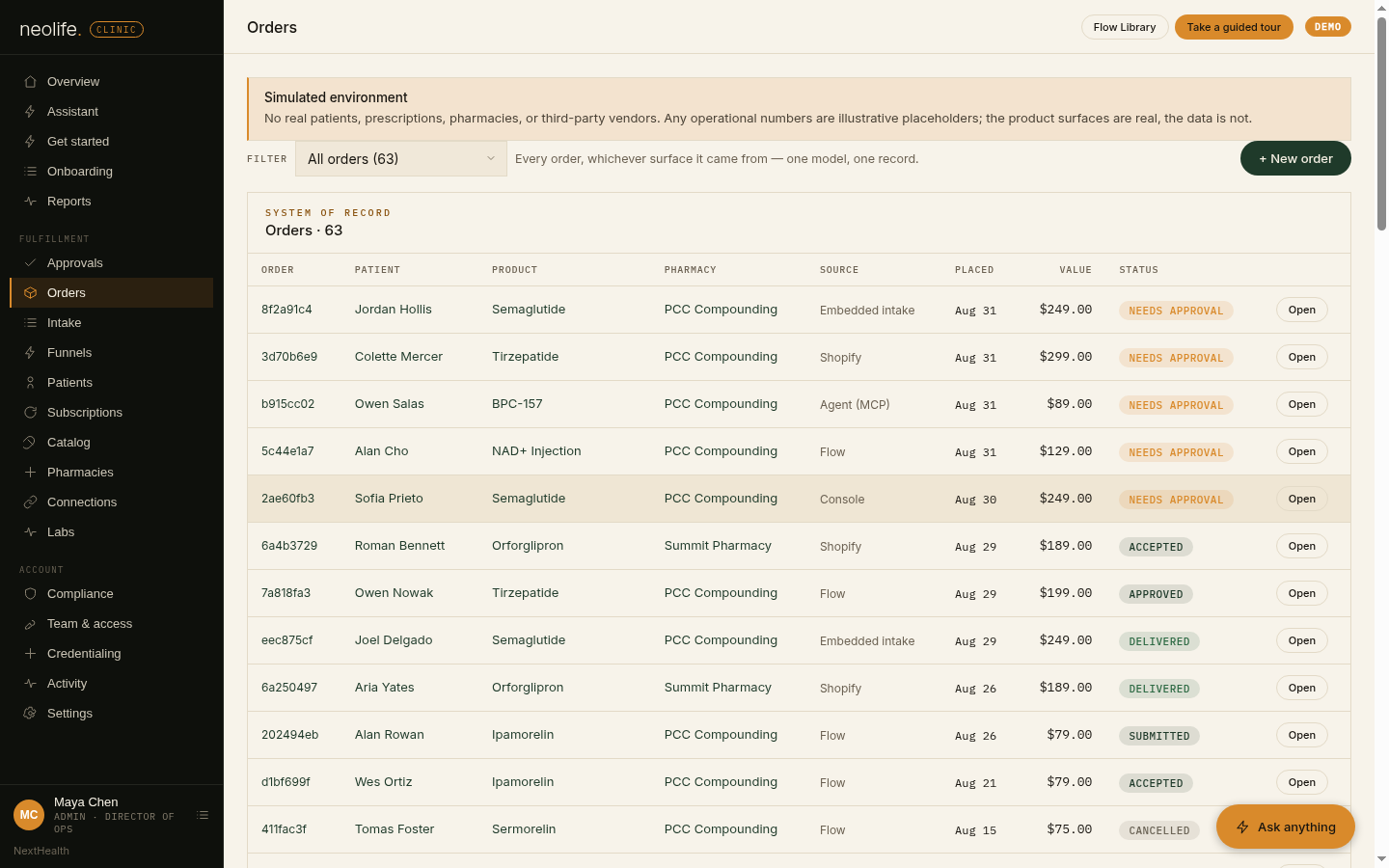Select the Orders box icon
The width and height of the screenshot is (1389, 868).
tap(30, 293)
